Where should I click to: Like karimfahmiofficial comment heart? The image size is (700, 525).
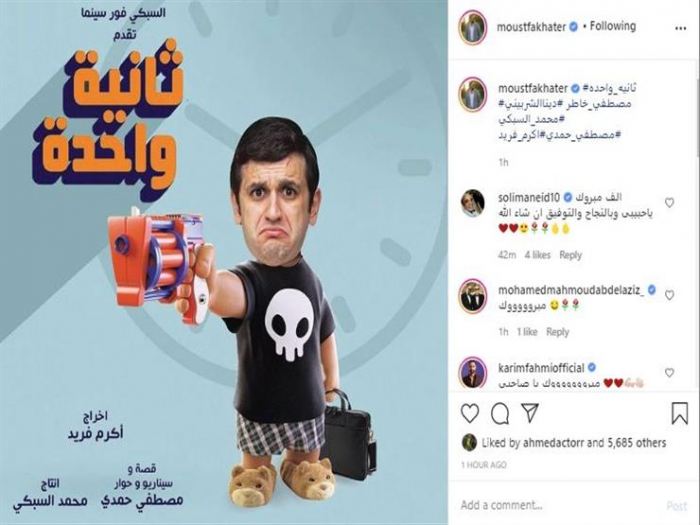pyautogui.click(x=669, y=372)
